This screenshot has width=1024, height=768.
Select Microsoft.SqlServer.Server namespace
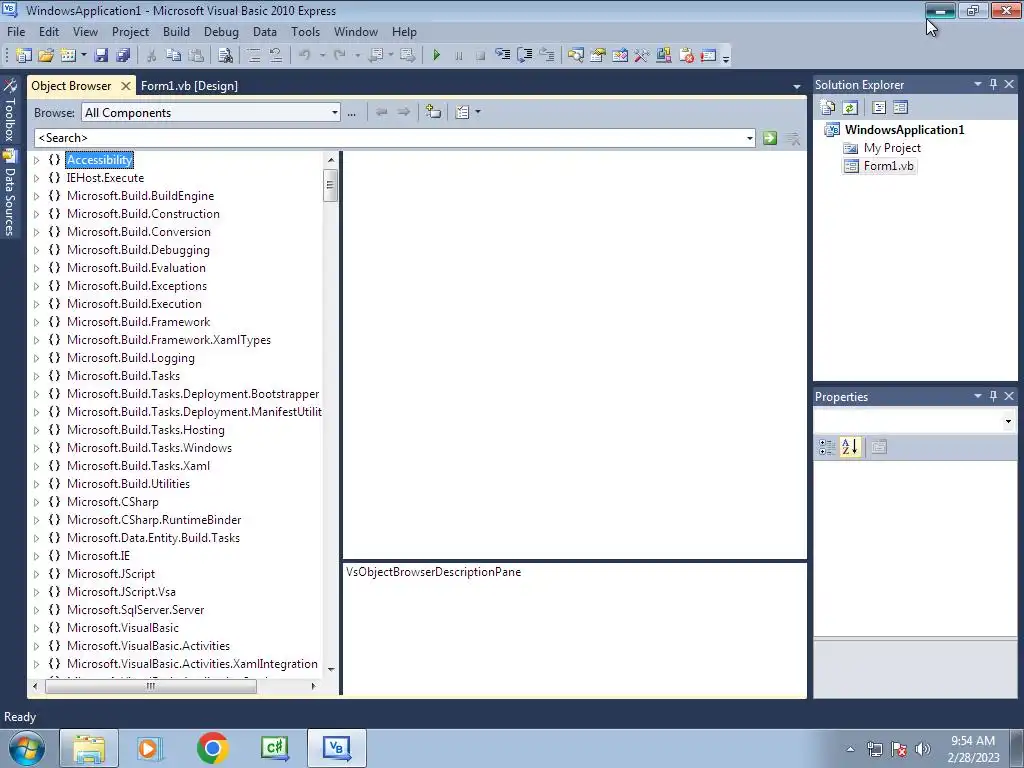tap(135, 610)
